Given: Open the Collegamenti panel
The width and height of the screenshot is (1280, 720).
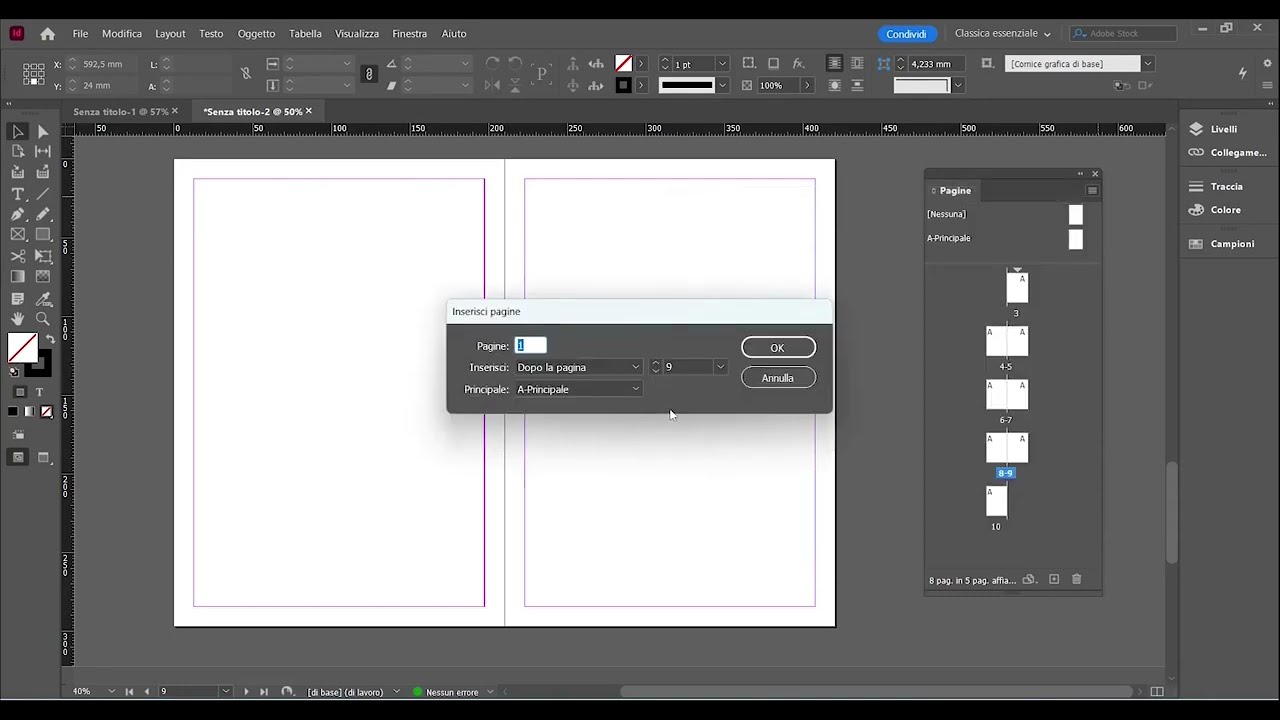Looking at the screenshot, I should point(1227,152).
